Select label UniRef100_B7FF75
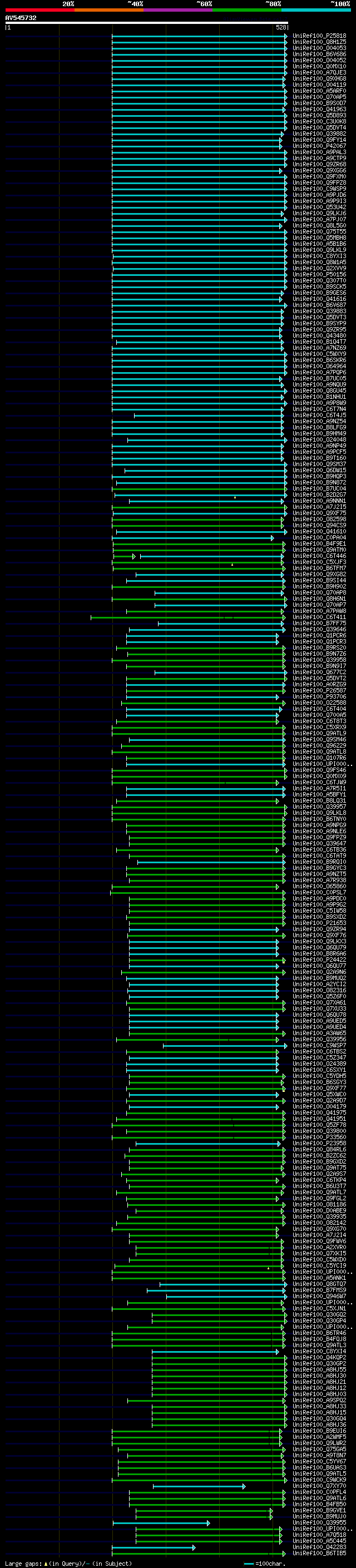Viewport: 356px width, 1568px height. [x=319, y=624]
